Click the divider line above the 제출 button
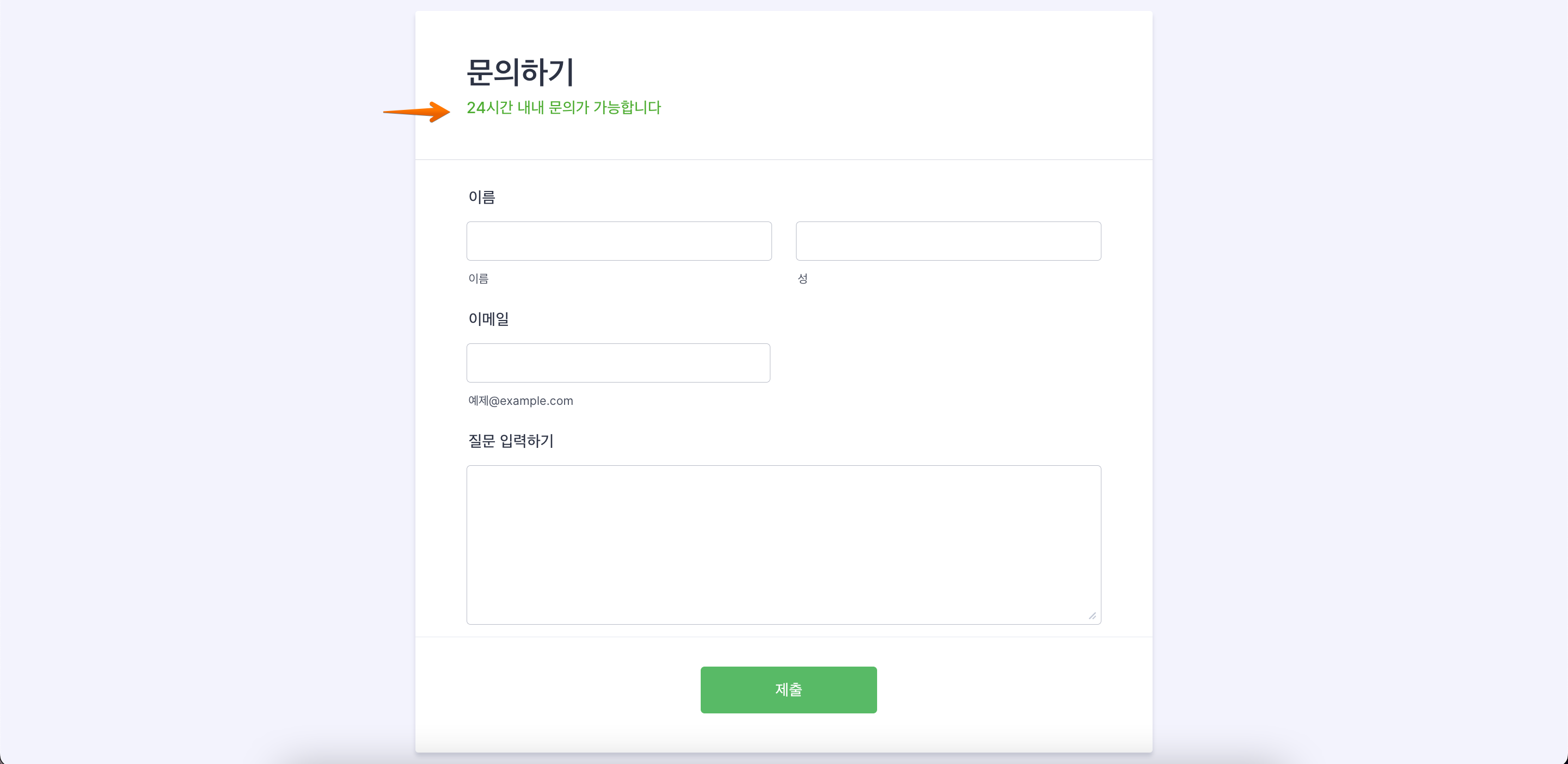1568x764 pixels. (x=783, y=637)
